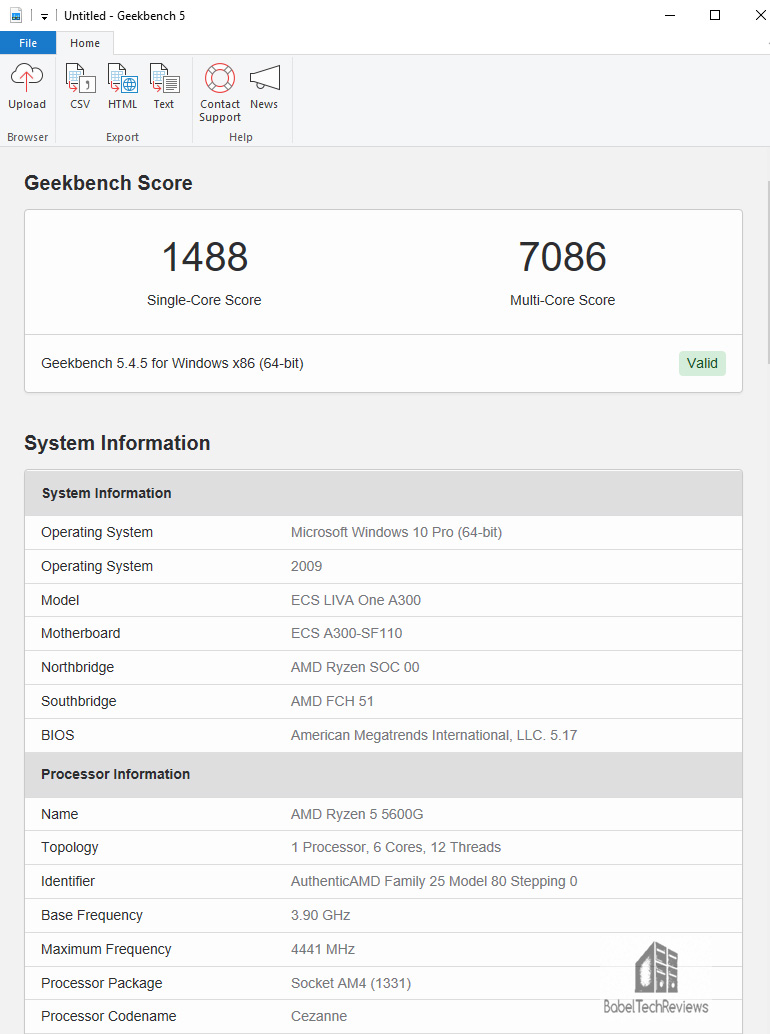Click the Maximum Frequency row label

106,950
